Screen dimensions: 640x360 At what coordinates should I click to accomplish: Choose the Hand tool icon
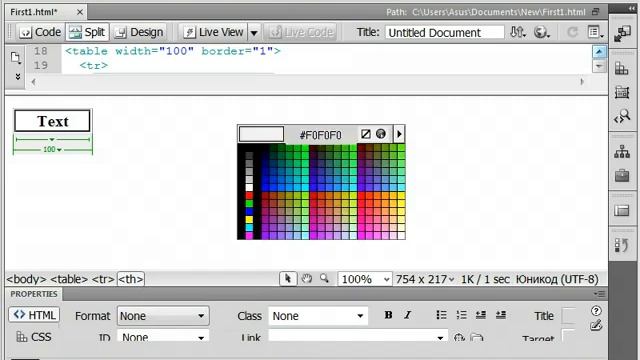(307, 279)
